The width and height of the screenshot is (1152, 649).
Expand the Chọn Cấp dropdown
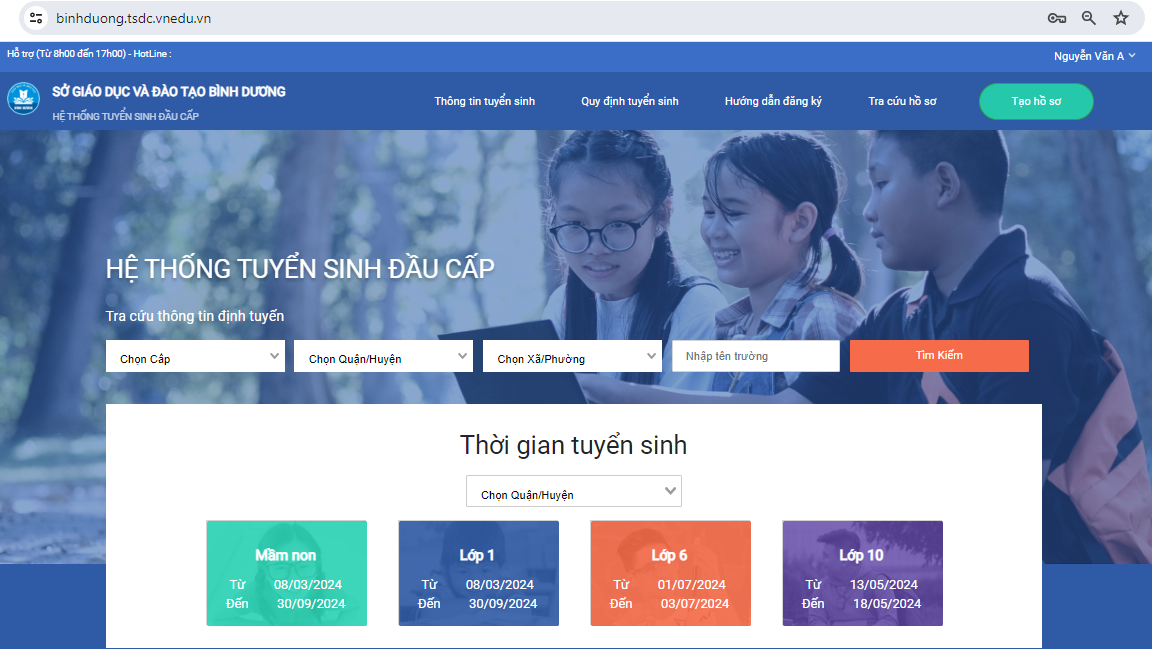point(195,357)
